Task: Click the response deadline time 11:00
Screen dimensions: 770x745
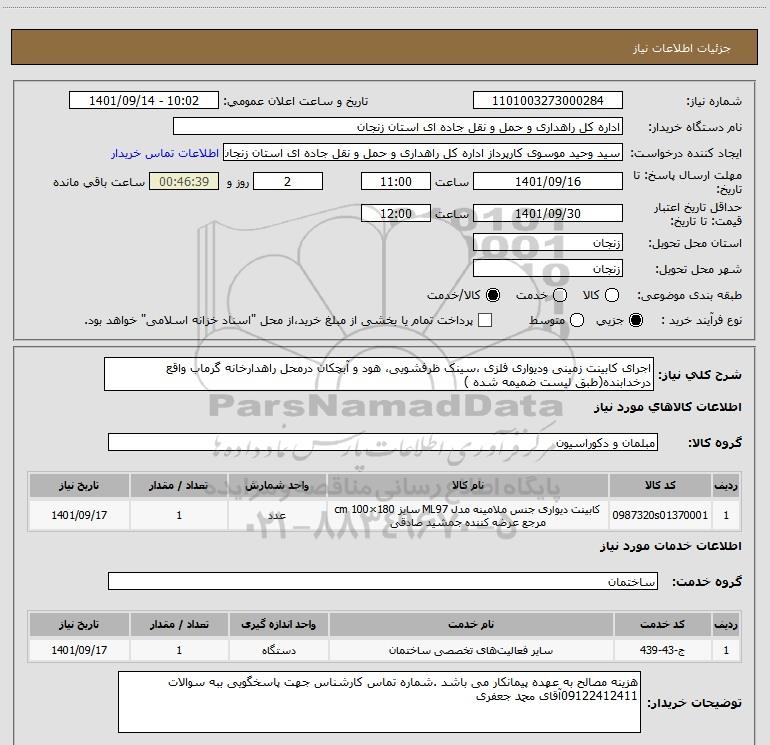Action: coord(396,181)
